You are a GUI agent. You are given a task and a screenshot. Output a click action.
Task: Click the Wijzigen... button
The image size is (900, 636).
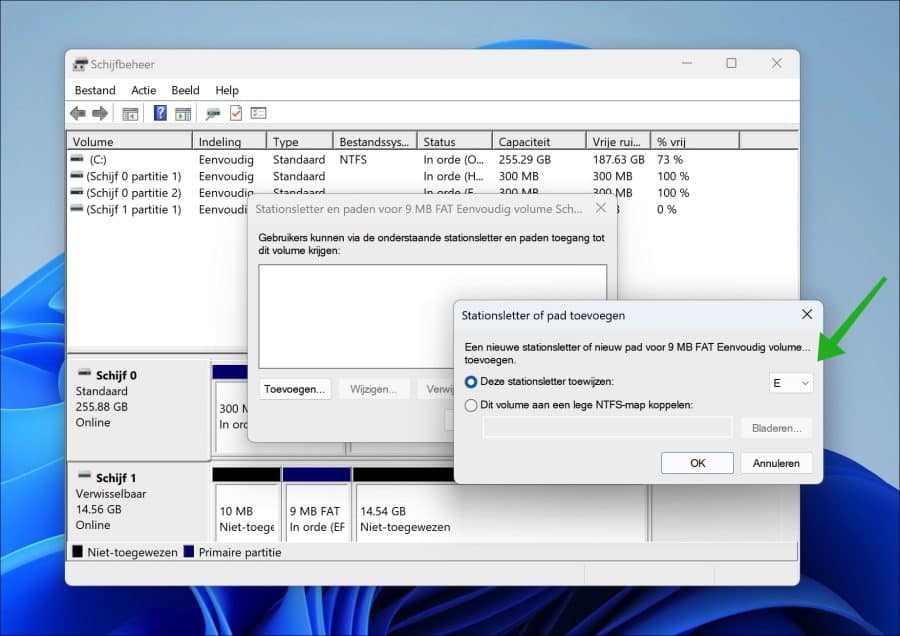point(374,389)
